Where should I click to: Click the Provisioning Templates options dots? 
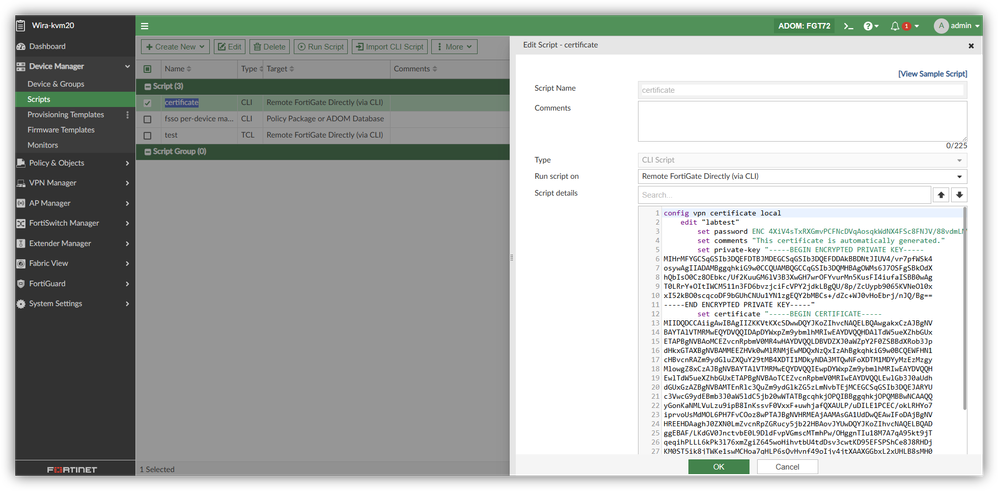tap(127, 115)
